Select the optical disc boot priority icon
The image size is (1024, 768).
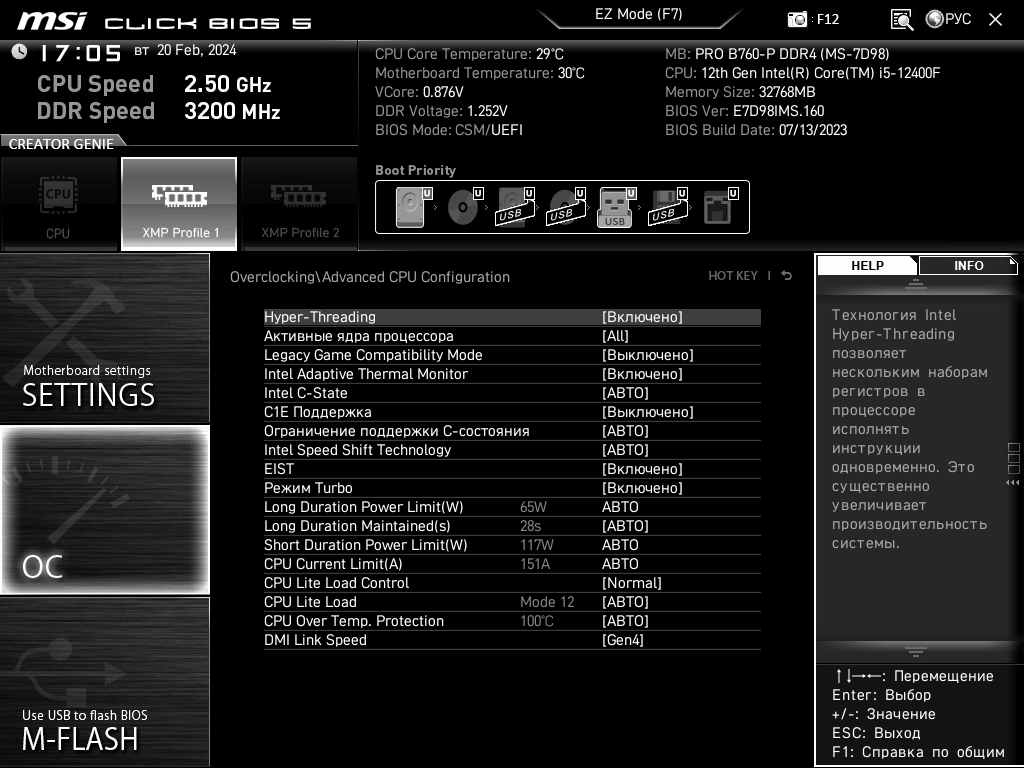pos(464,207)
